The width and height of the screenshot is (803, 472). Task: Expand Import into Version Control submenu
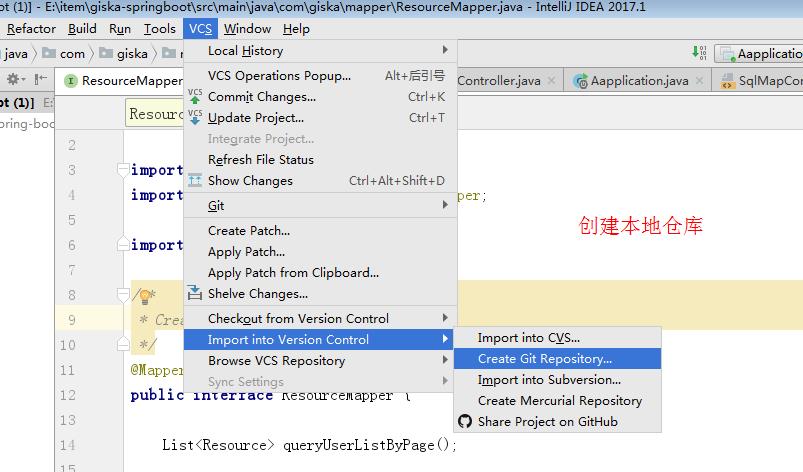click(x=319, y=339)
